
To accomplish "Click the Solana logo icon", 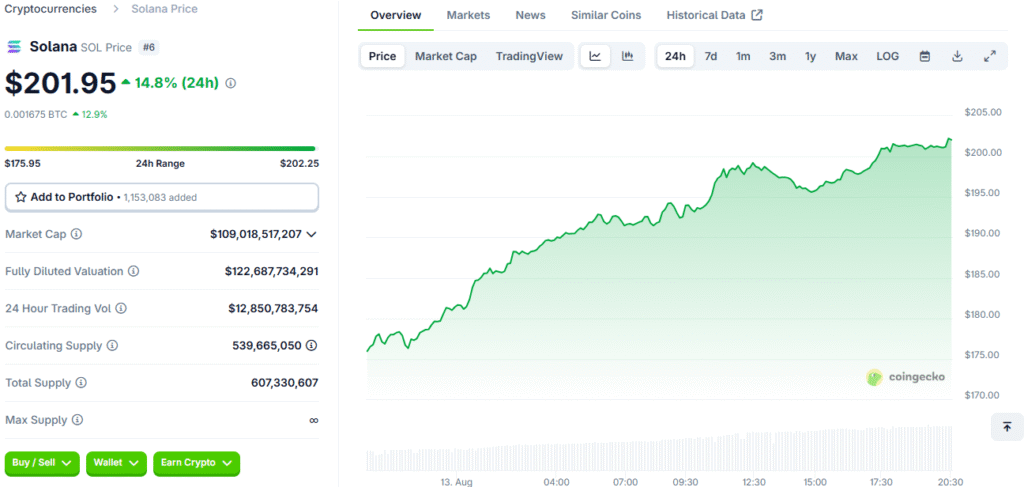I will click(x=14, y=47).
